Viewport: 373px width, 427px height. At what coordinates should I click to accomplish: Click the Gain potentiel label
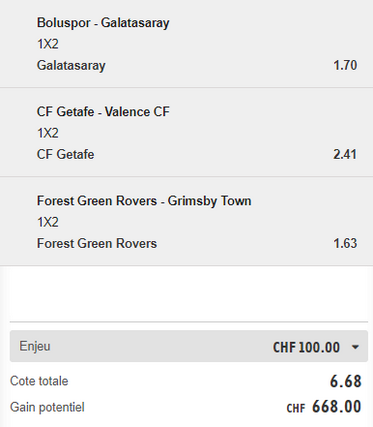[x=47, y=407]
